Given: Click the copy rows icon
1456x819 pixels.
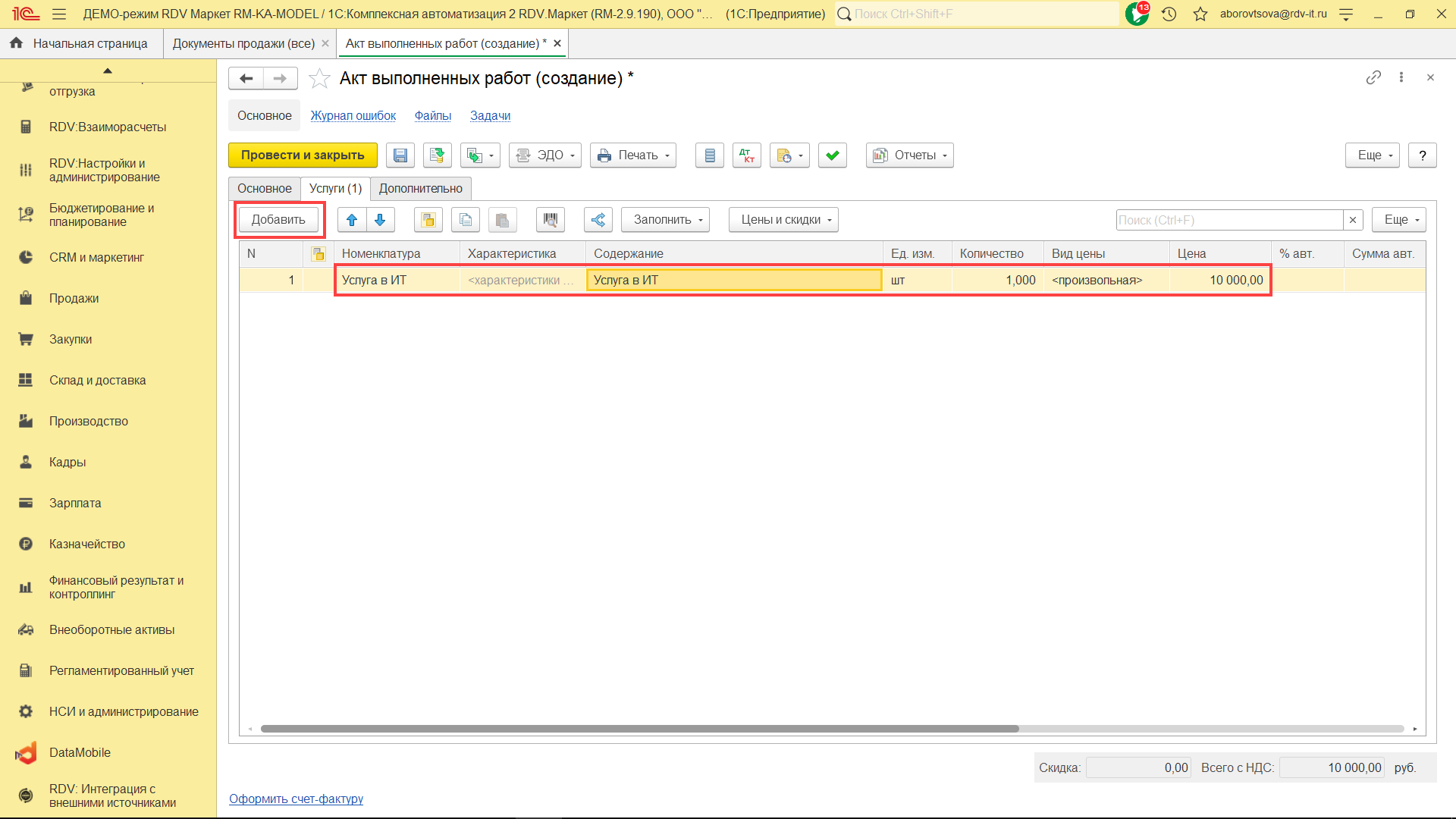Looking at the screenshot, I should click(466, 220).
